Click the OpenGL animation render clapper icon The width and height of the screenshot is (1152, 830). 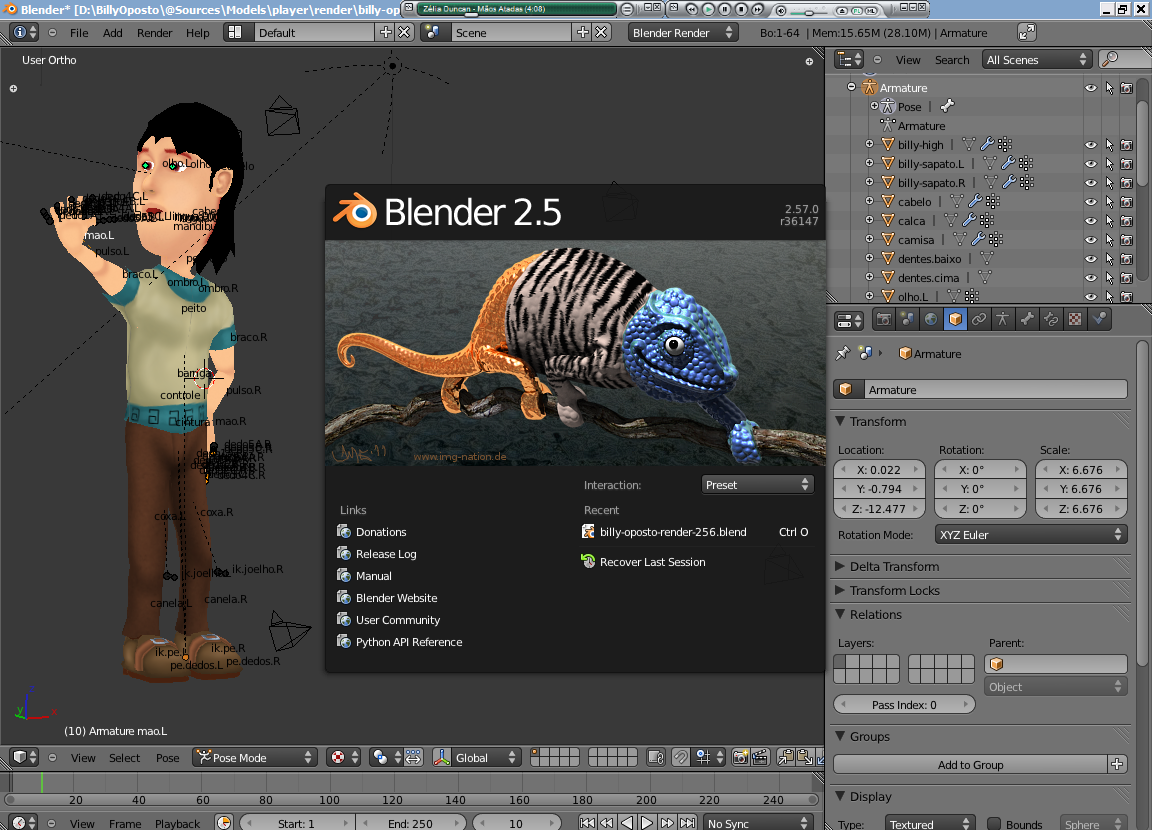tap(760, 757)
